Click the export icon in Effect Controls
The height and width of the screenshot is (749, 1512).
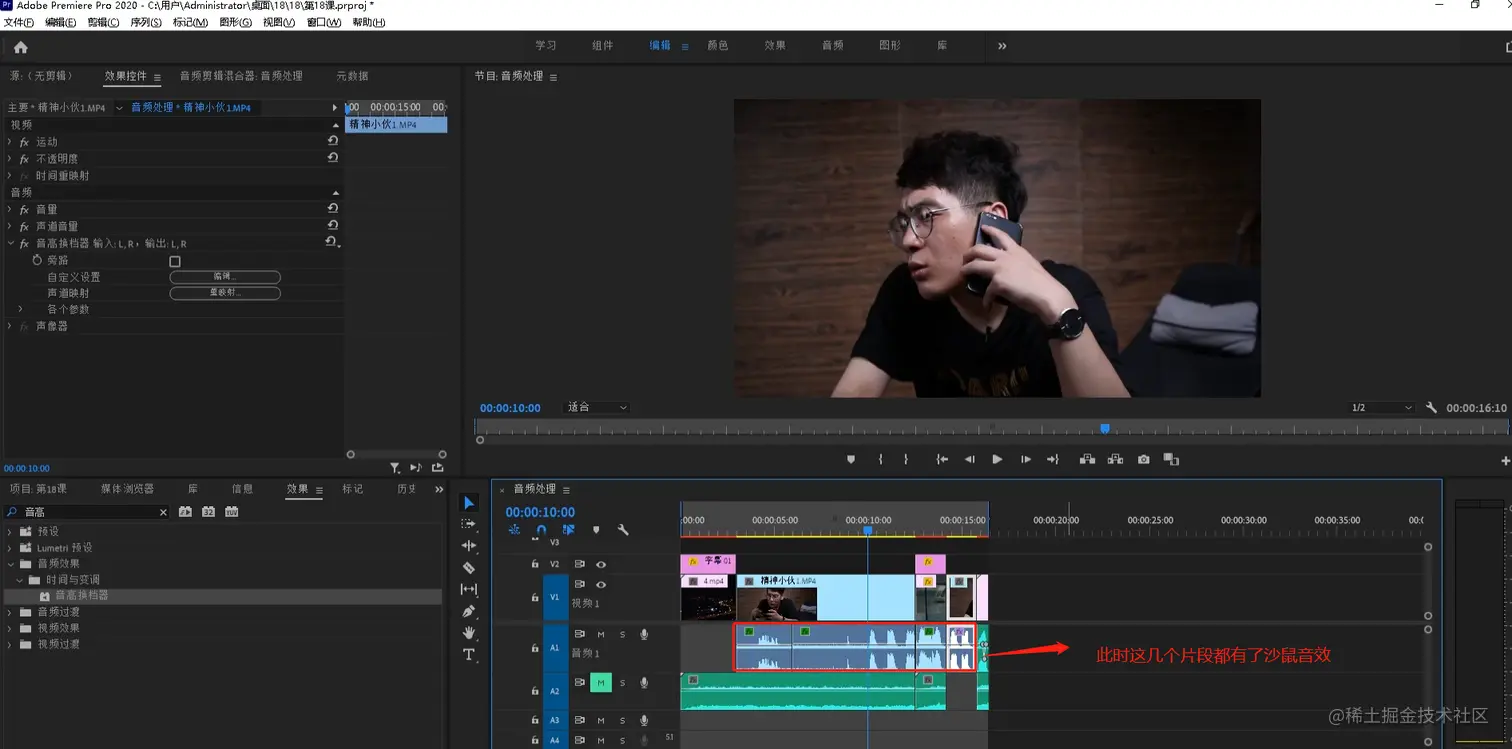coord(438,468)
